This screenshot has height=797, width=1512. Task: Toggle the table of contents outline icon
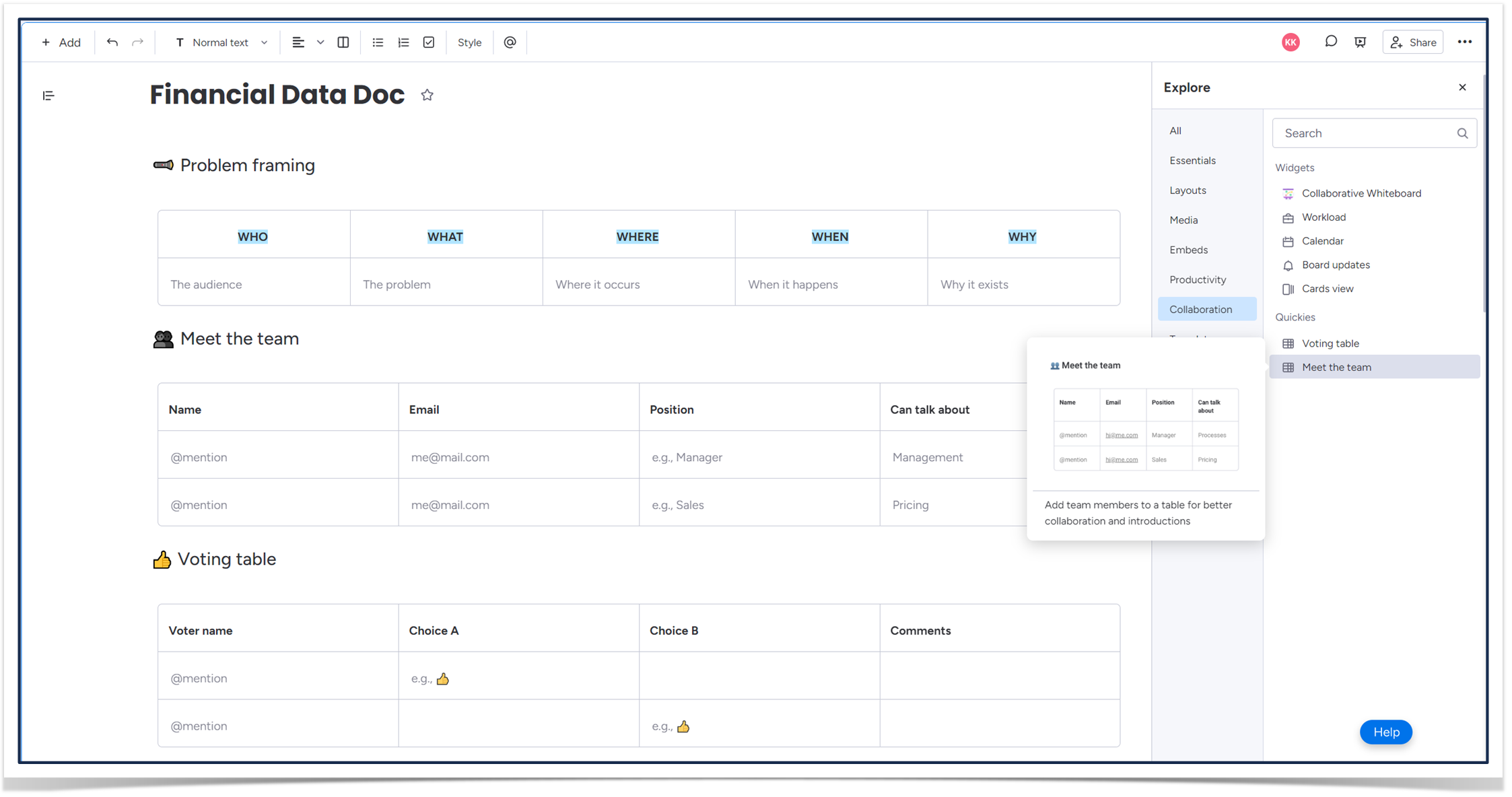[48, 96]
